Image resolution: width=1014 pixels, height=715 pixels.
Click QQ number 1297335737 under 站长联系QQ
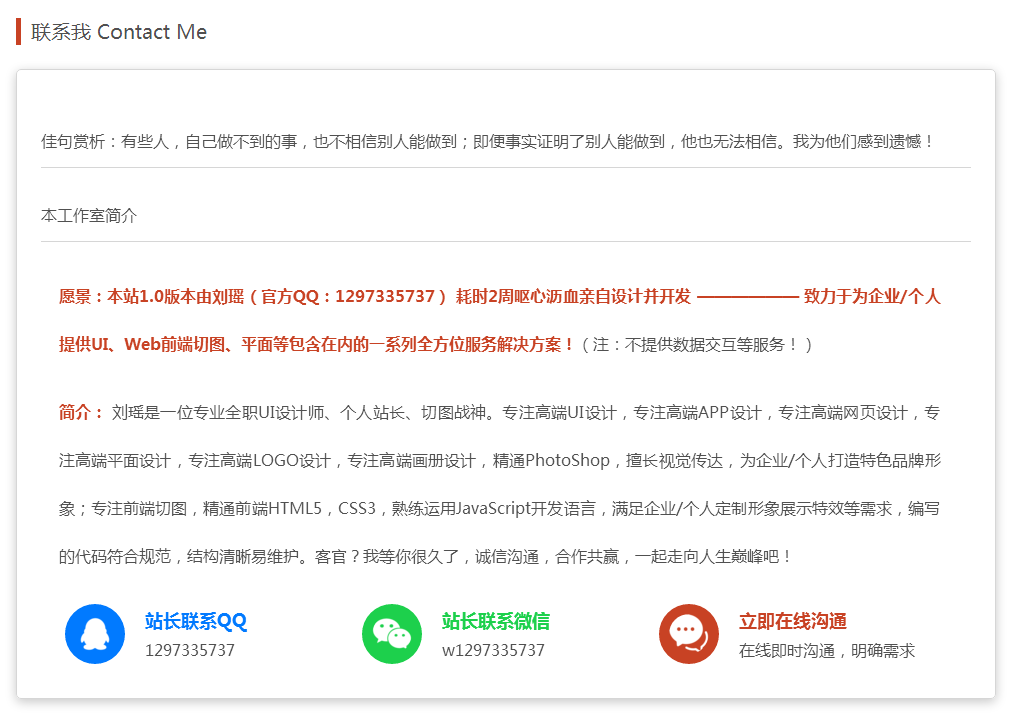(190, 650)
